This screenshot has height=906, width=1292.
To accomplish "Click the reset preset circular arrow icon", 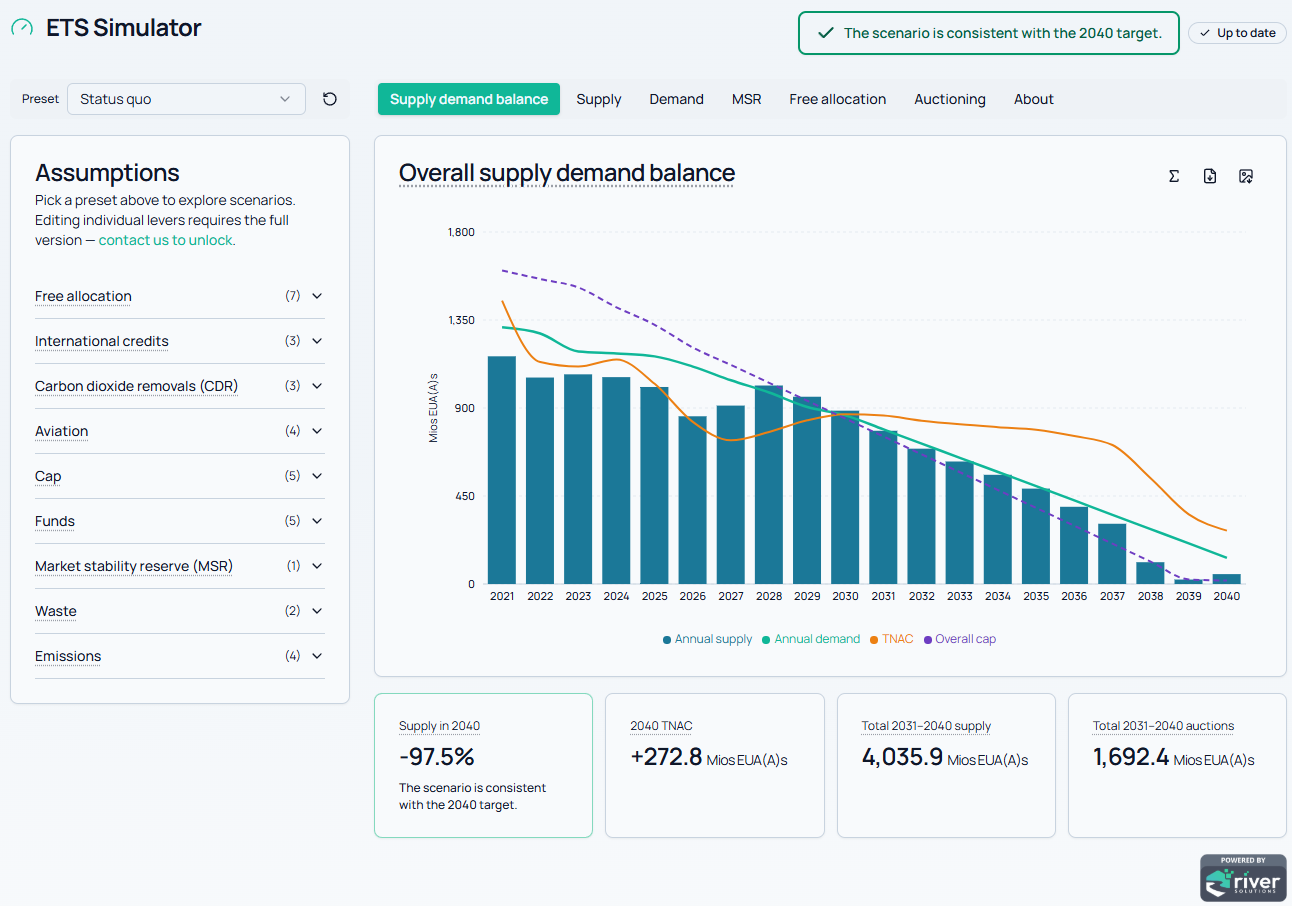I will (330, 99).
